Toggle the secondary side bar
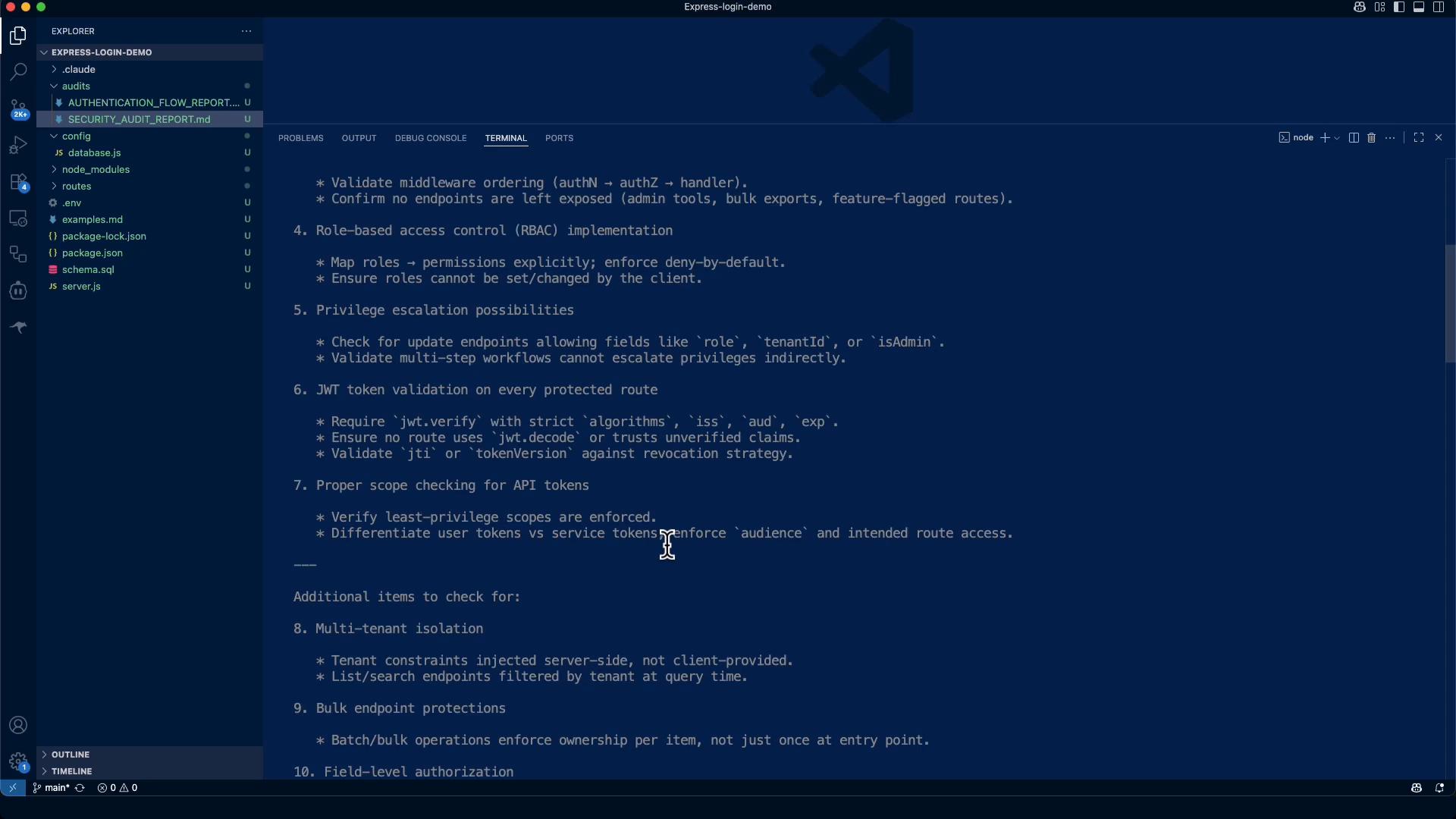 tap(1439, 7)
